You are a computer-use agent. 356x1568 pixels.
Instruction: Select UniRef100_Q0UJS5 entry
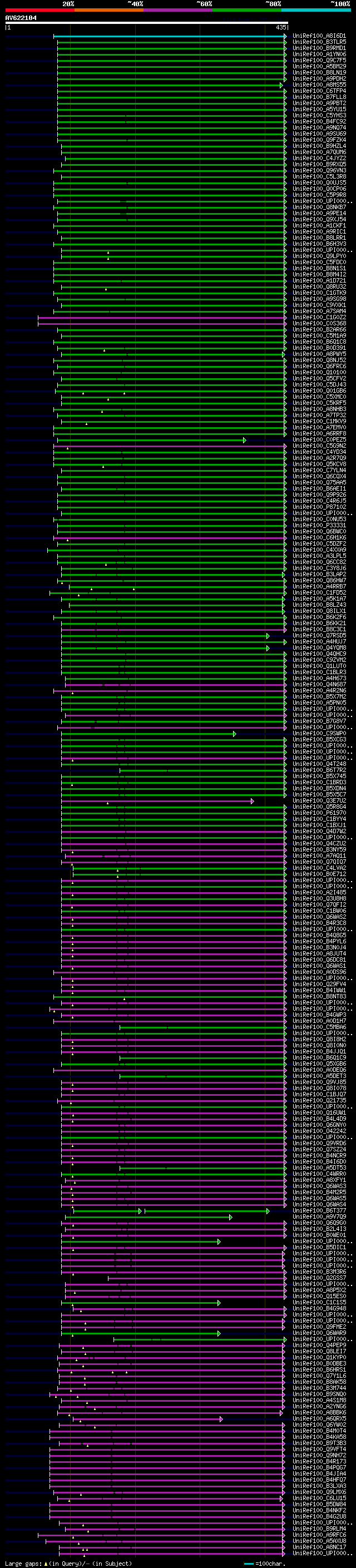(319, 182)
